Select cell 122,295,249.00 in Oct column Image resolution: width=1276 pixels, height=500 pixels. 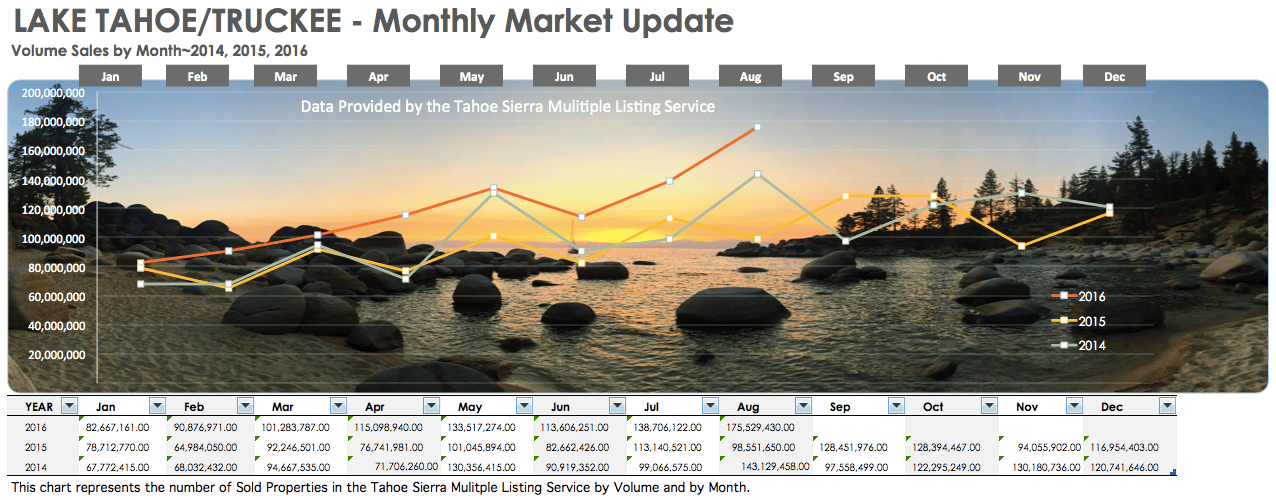tap(952, 467)
